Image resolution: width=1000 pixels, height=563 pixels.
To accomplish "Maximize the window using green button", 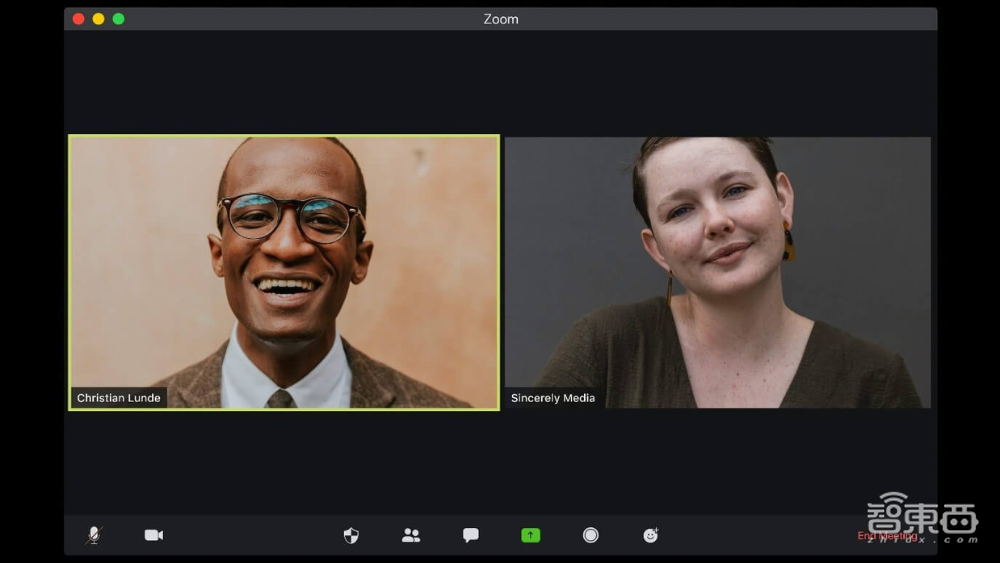I will [118, 19].
